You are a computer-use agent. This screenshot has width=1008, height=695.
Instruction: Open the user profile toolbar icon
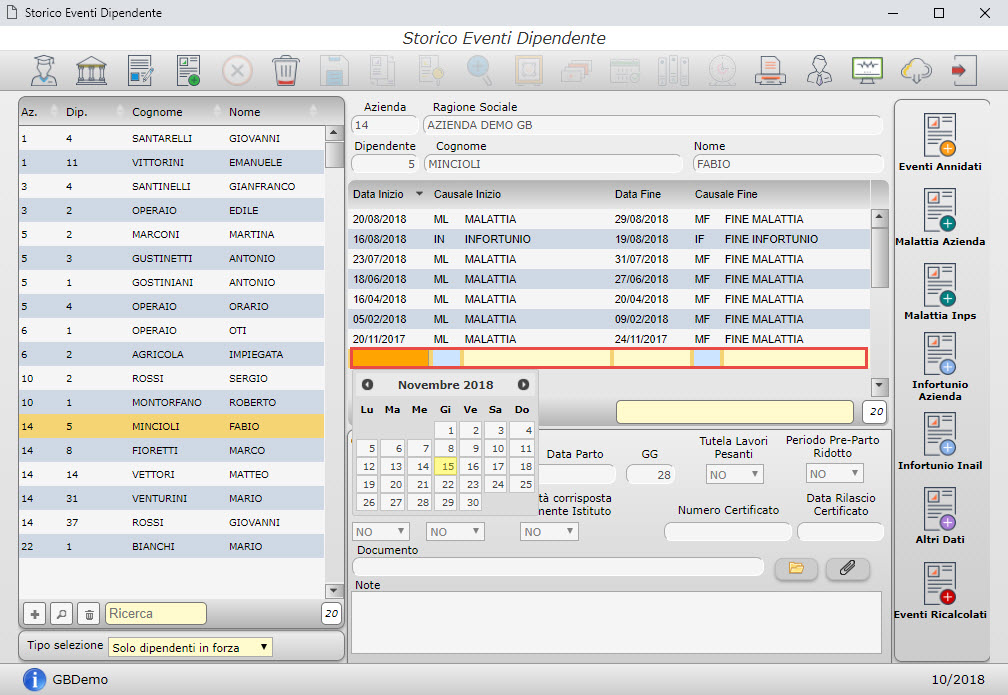click(x=819, y=71)
